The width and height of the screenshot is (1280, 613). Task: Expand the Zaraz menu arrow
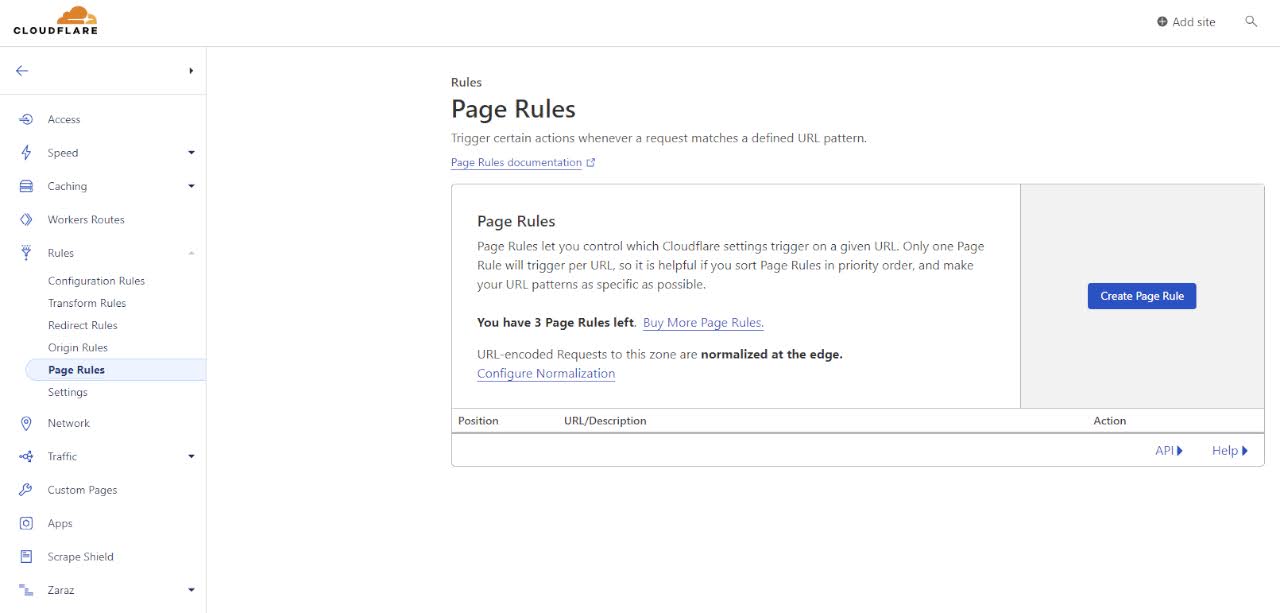tap(191, 590)
